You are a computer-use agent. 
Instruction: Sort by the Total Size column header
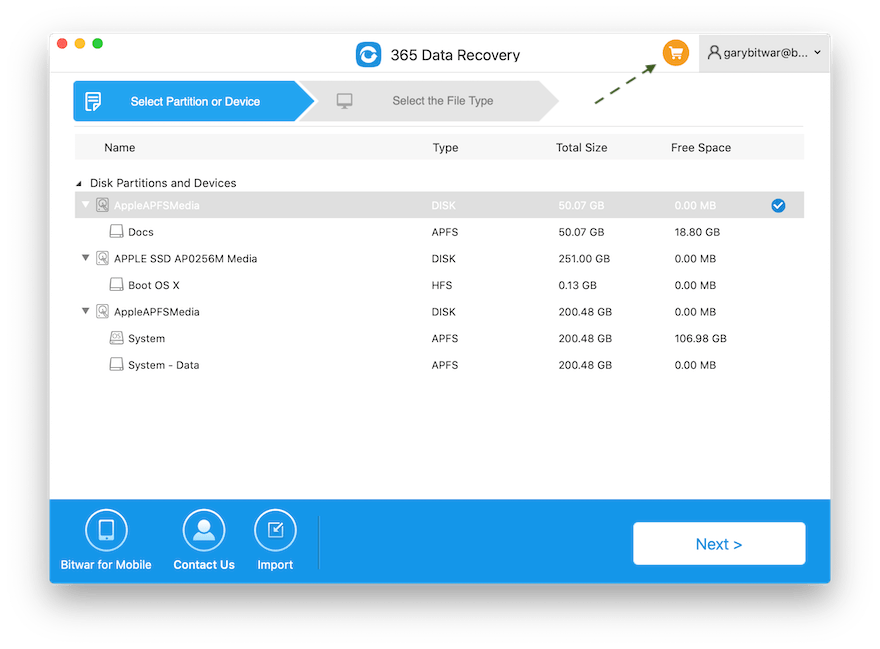coord(581,148)
